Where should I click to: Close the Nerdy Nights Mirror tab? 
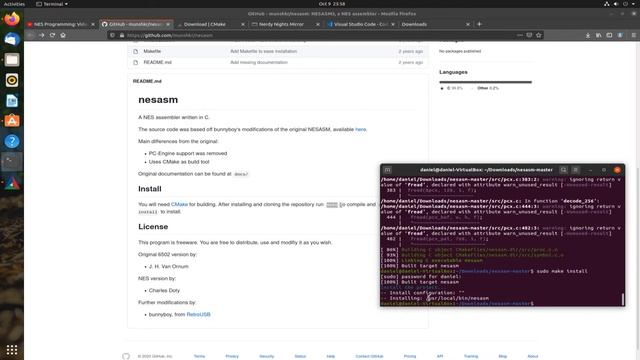(318, 24)
